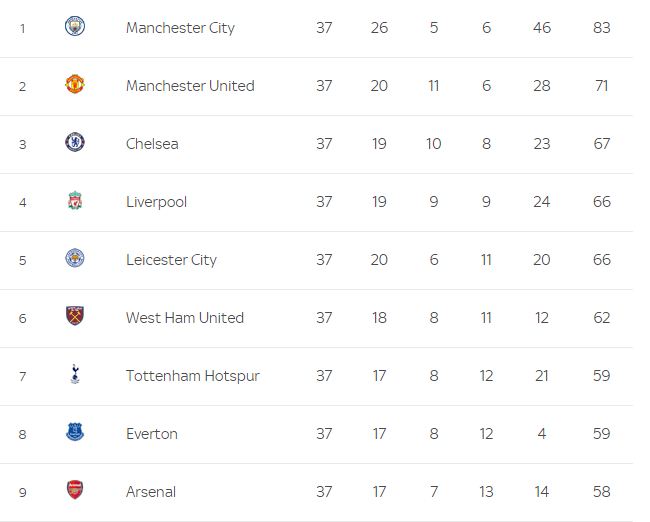Click the Arsenal cannon crest
The width and height of the screenshot is (650, 522).
tap(75, 491)
